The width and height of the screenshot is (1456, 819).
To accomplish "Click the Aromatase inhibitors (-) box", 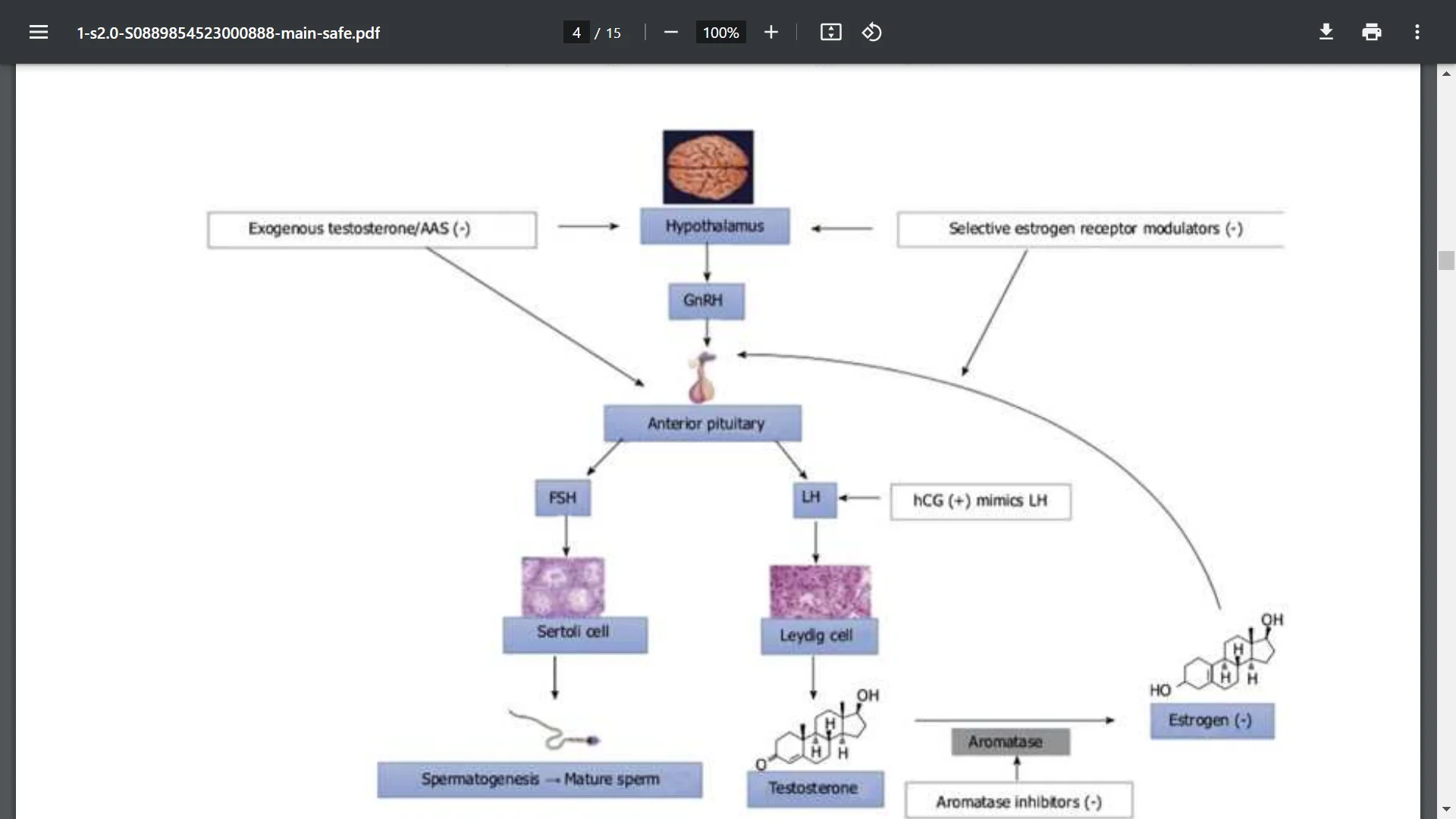I will pos(1018,801).
